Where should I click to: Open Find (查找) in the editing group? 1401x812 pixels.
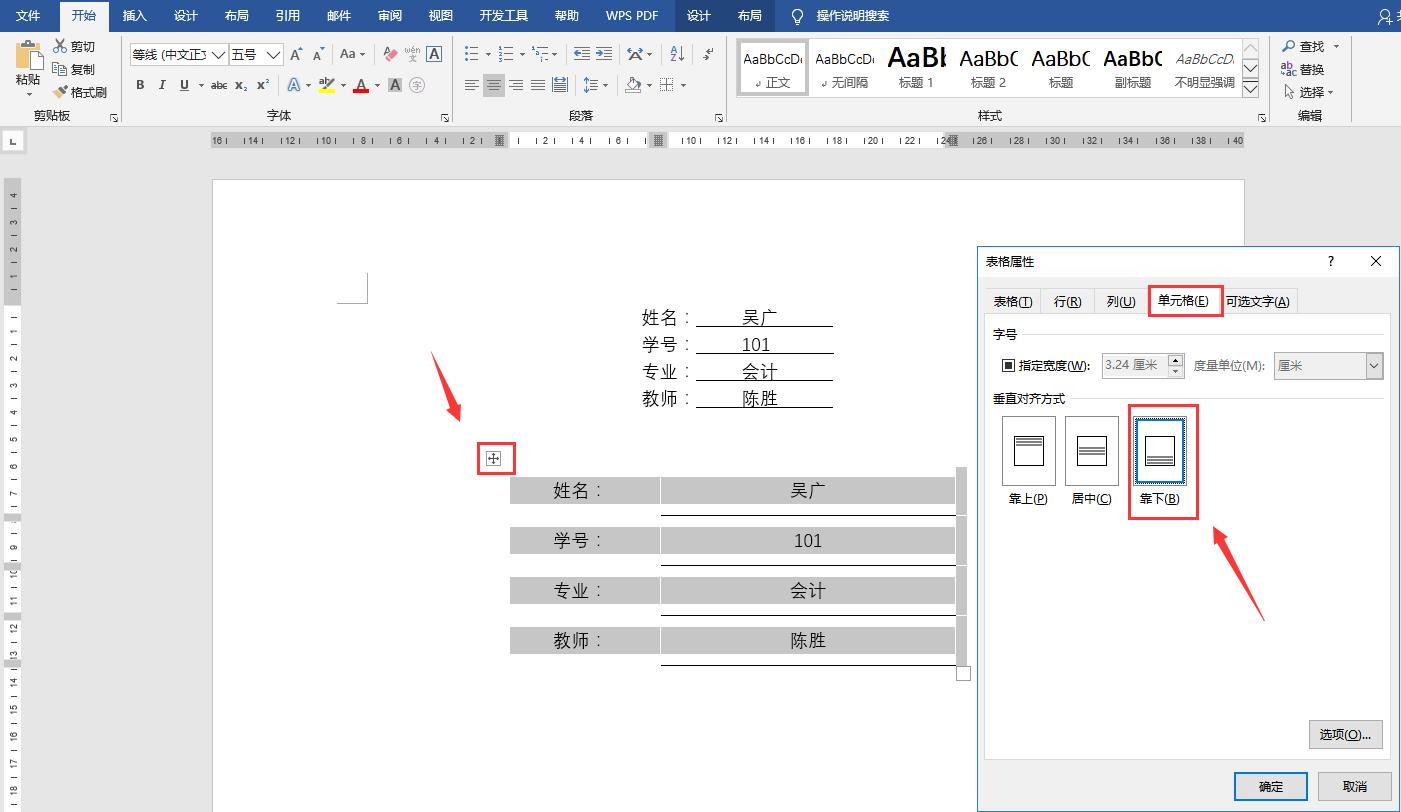click(1308, 46)
